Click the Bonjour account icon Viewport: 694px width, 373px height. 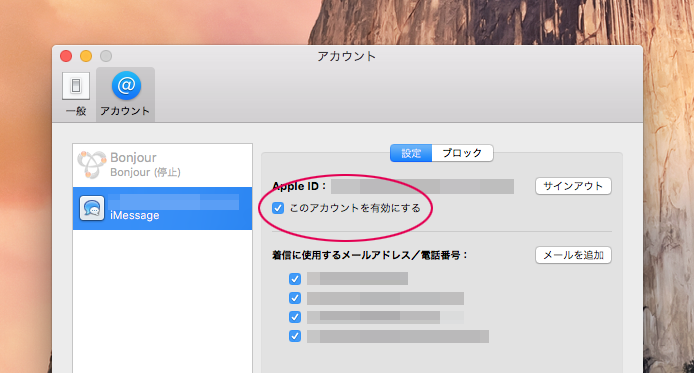pos(92,164)
